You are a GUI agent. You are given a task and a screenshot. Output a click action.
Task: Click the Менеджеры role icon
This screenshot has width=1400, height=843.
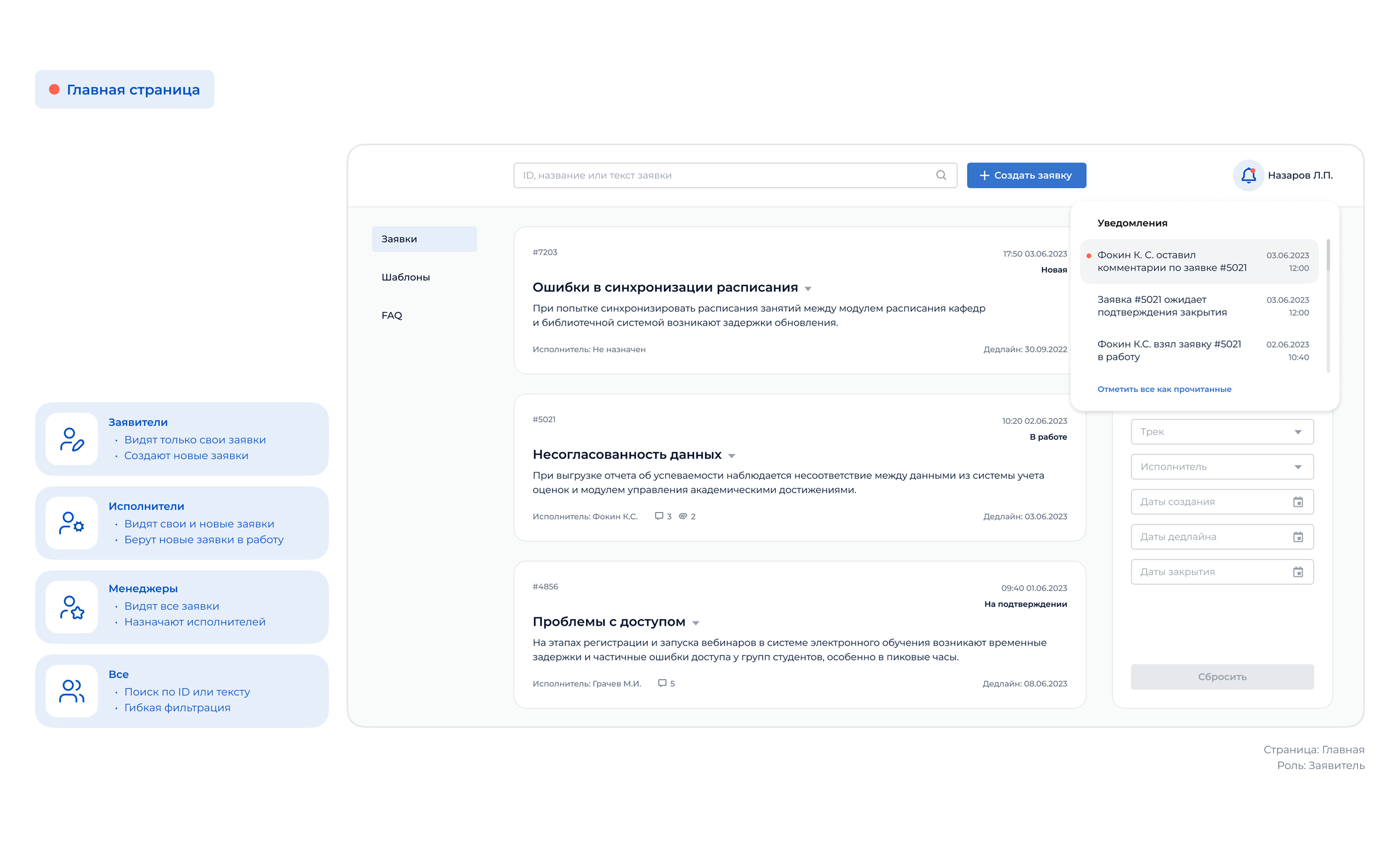coord(72,607)
